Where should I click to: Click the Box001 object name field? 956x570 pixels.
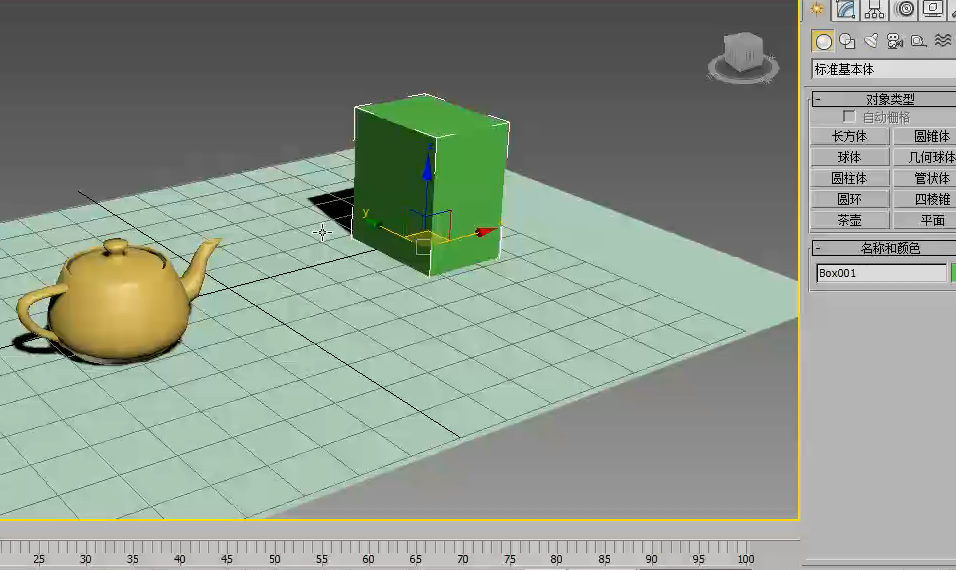881,273
